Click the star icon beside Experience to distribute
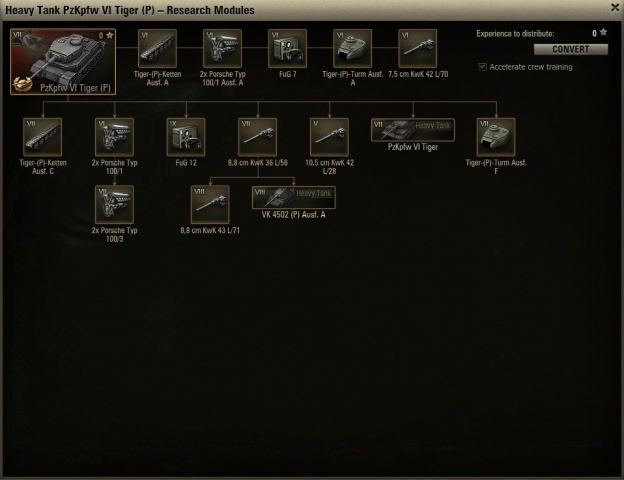The height and width of the screenshot is (480, 624). pyautogui.click(x=603, y=32)
